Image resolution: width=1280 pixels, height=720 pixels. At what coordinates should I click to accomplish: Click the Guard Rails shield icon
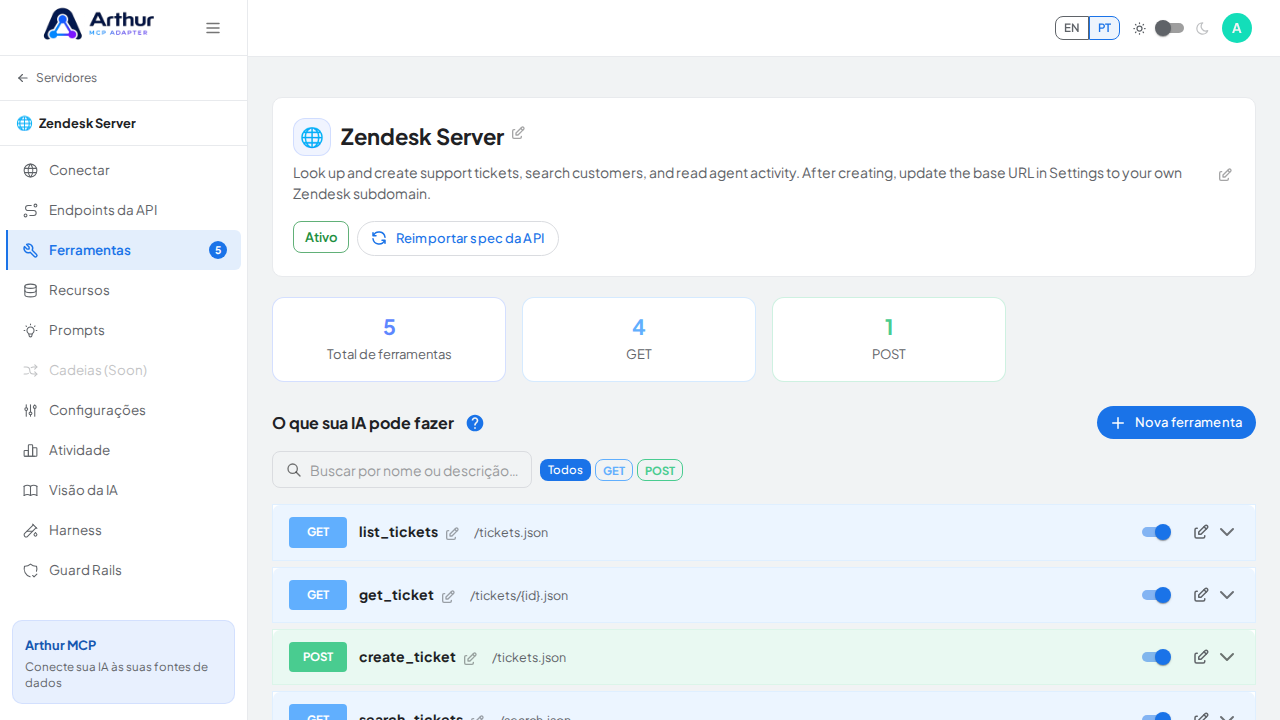click(x=31, y=571)
